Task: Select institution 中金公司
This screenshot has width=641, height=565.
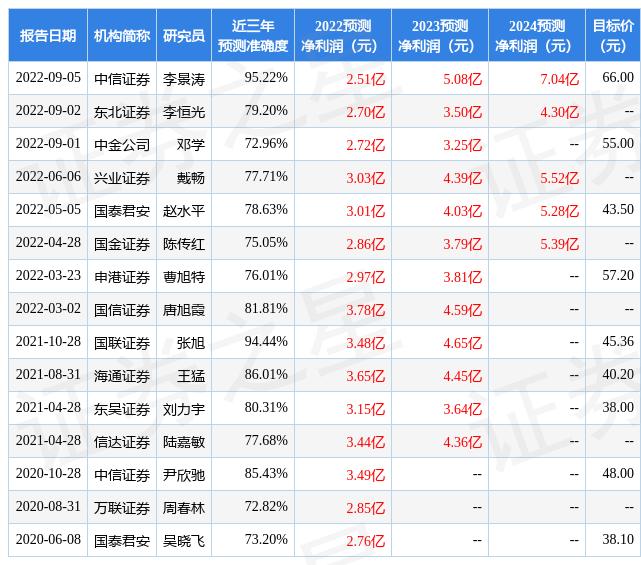Action: coord(122,145)
